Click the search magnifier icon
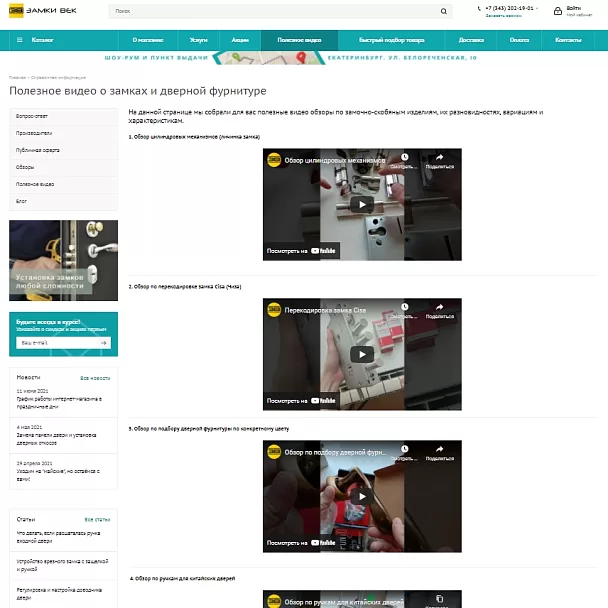 coord(444,11)
